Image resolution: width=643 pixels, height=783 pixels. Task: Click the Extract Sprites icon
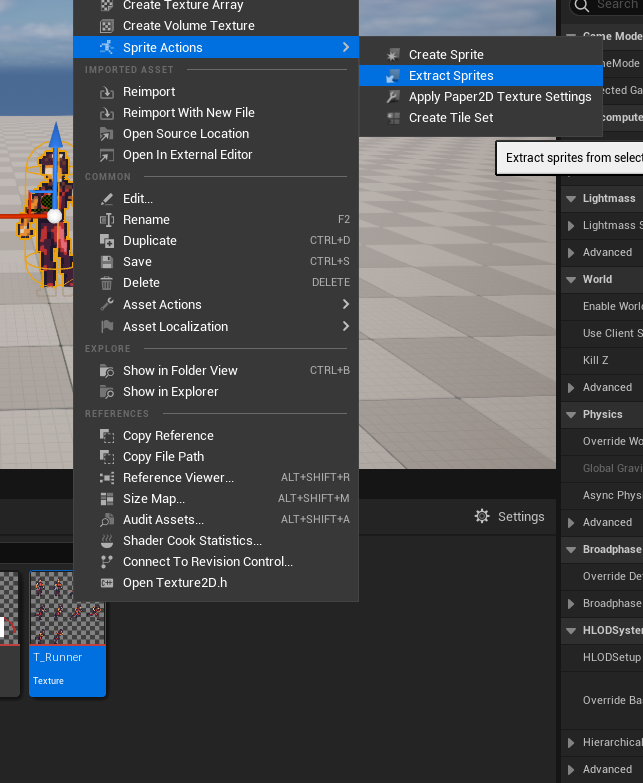click(393, 76)
